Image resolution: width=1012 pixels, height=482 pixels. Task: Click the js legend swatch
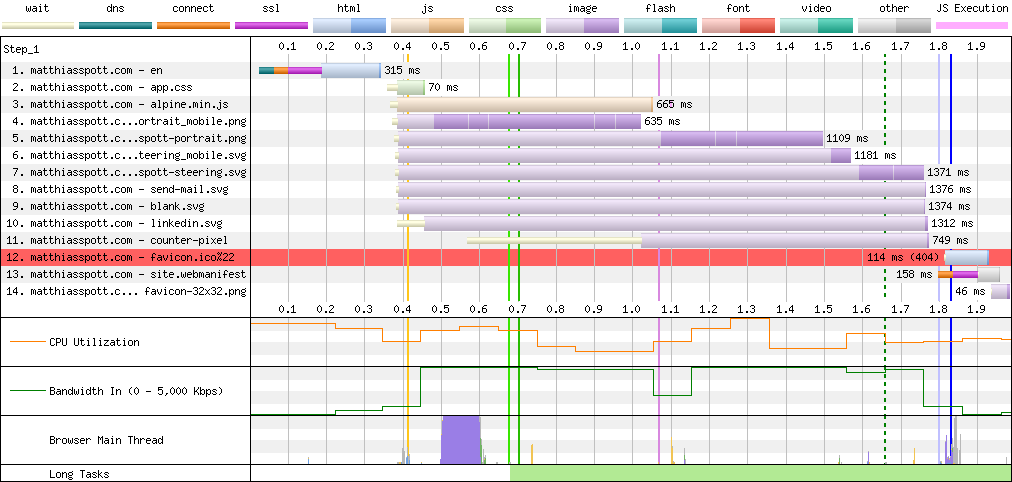point(427,26)
